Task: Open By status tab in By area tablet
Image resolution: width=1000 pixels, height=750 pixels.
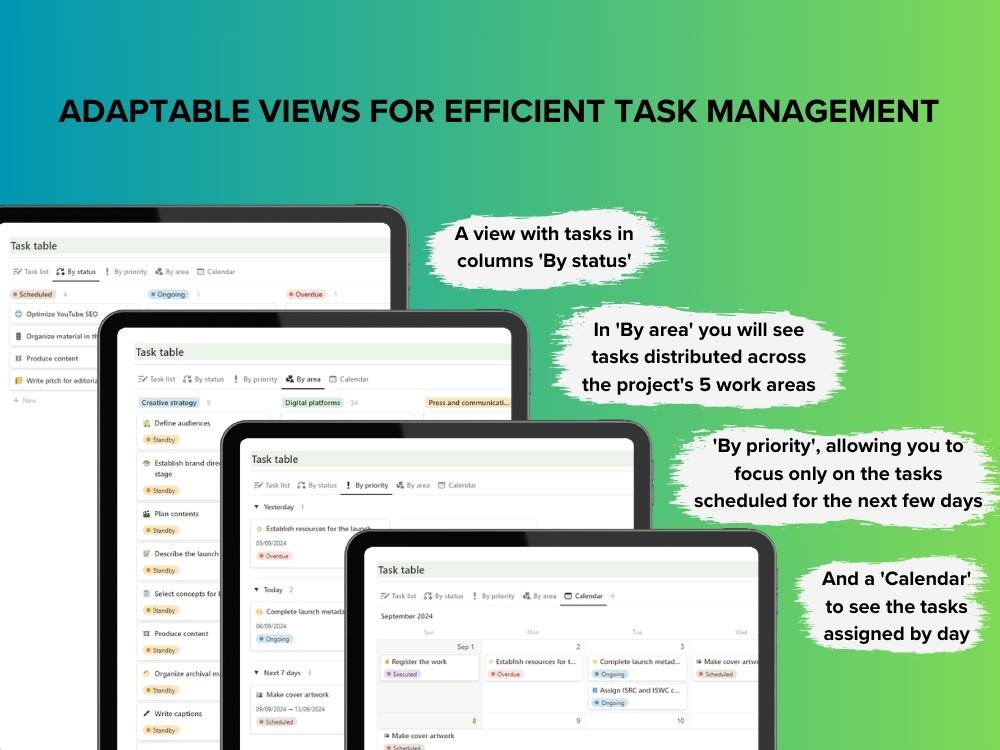Action: [203, 379]
